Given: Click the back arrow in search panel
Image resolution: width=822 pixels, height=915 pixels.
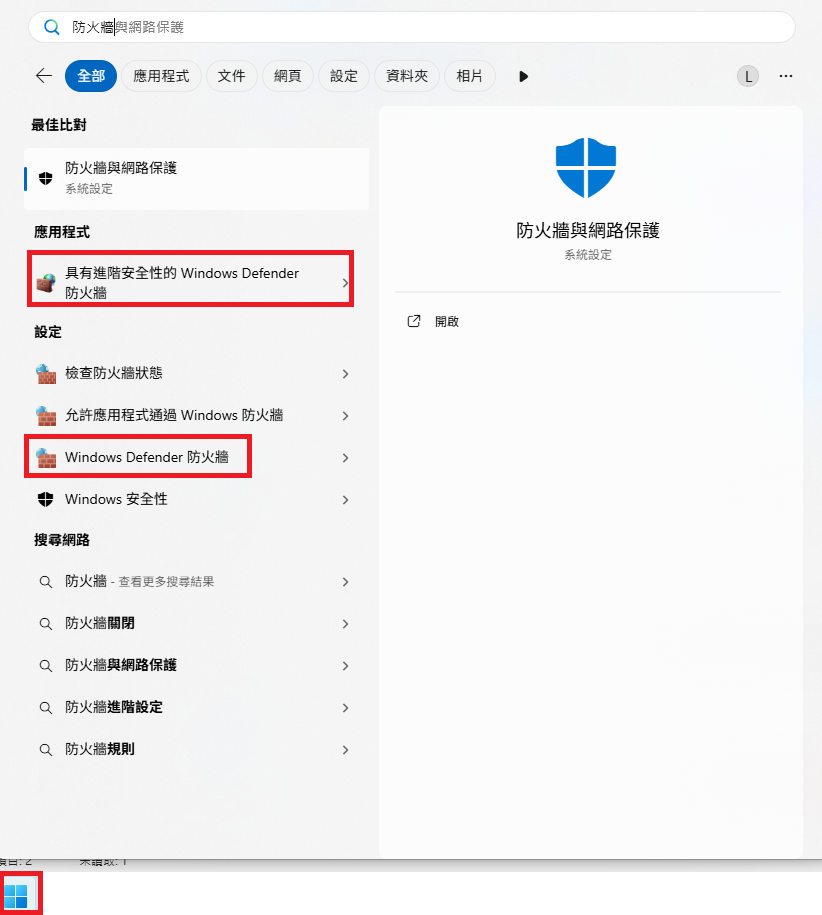Looking at the screenshot, I should pyautogui.click(x=43, y=76).
